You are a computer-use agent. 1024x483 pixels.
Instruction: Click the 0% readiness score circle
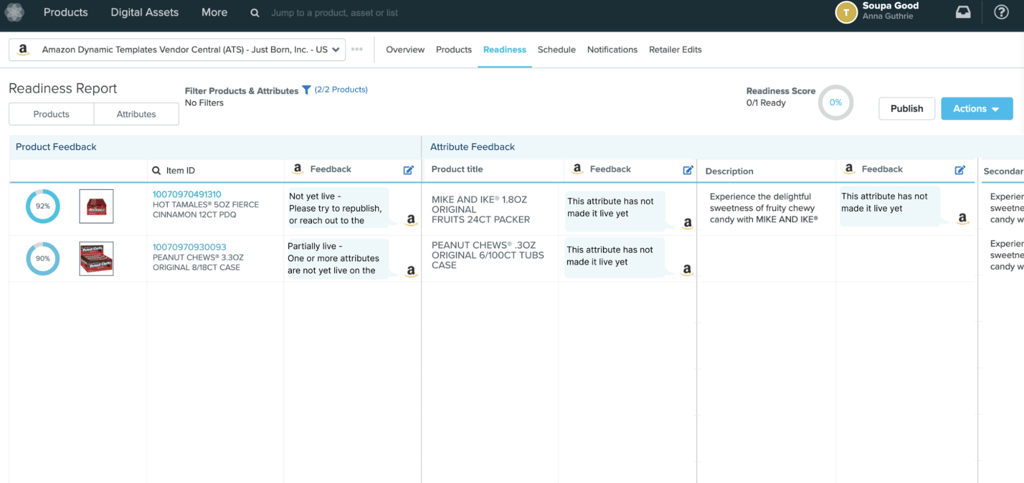pyautogui.click(x=835, y=103)
